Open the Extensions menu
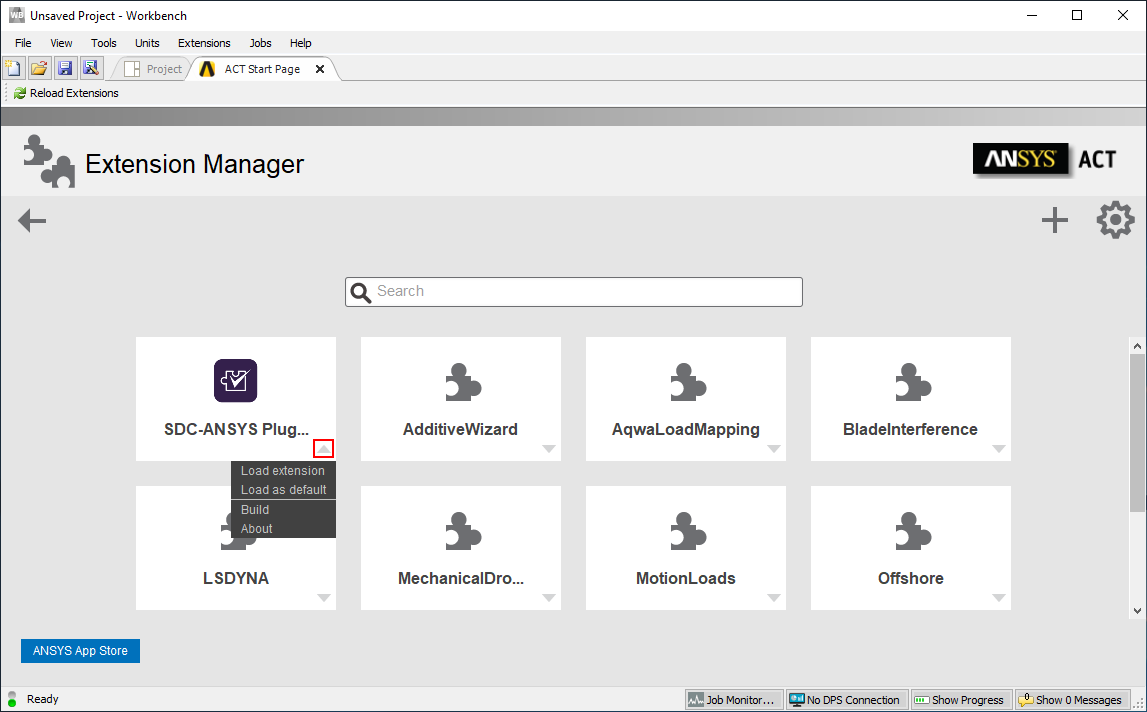 [204, 43]
